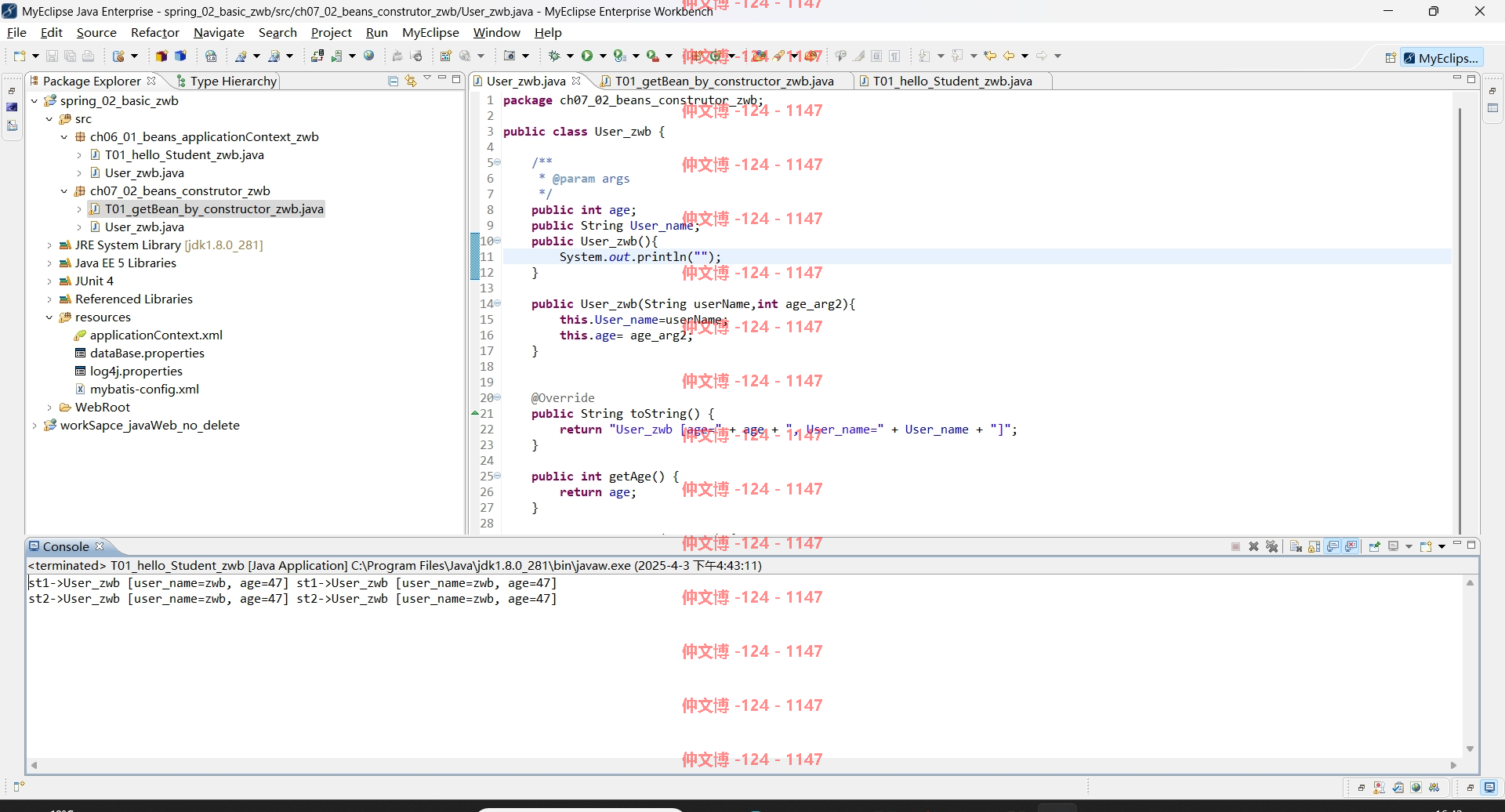This screenshot has width=1505, height=812.
Task: Collapse the resources folder
Action: click(x=49, y=317)
